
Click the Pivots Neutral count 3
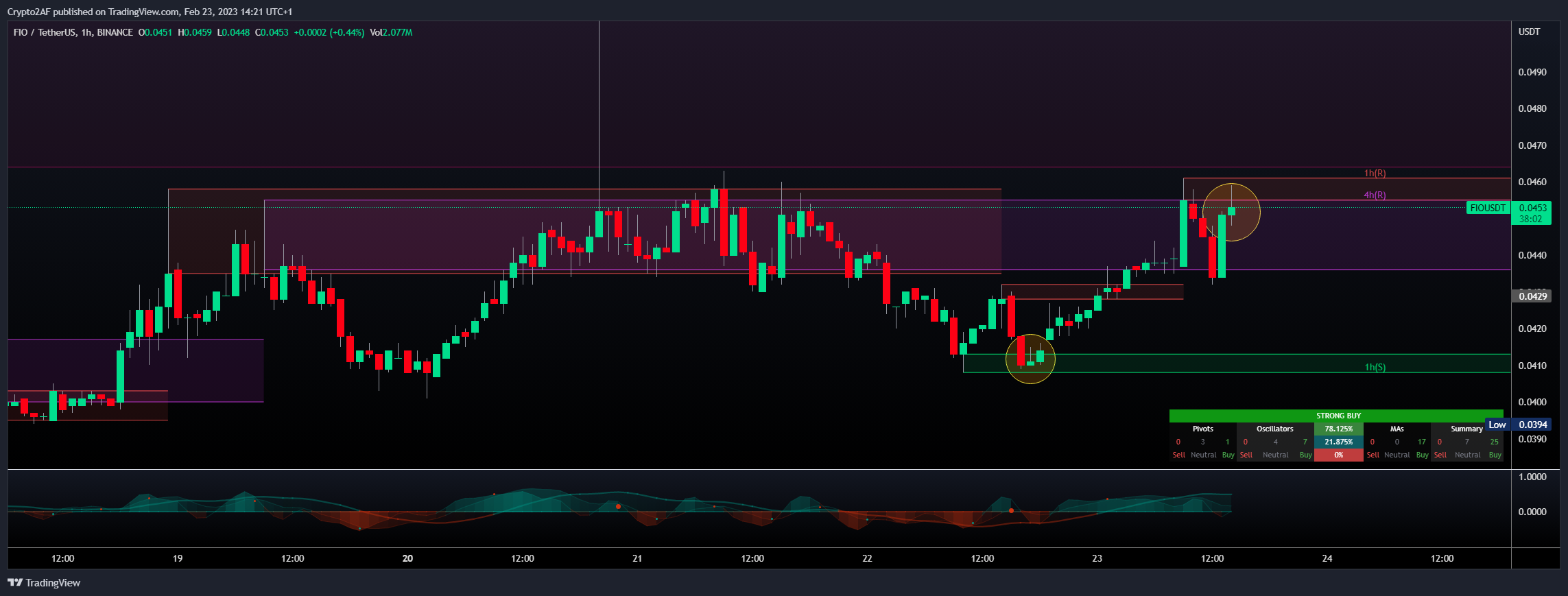(x=1202, y=442)
